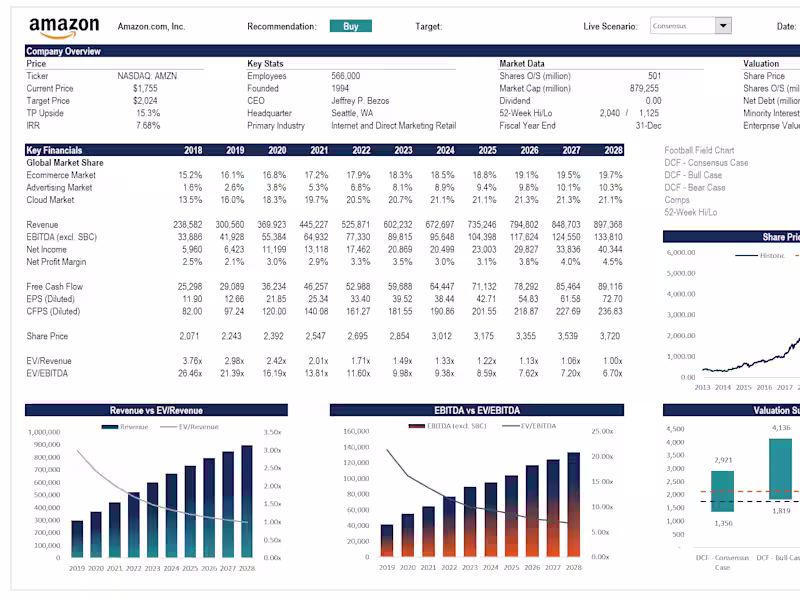This screenshot has height=600, width=800.
Task: Click TP Upside value 15.3%
Action: 148,113
